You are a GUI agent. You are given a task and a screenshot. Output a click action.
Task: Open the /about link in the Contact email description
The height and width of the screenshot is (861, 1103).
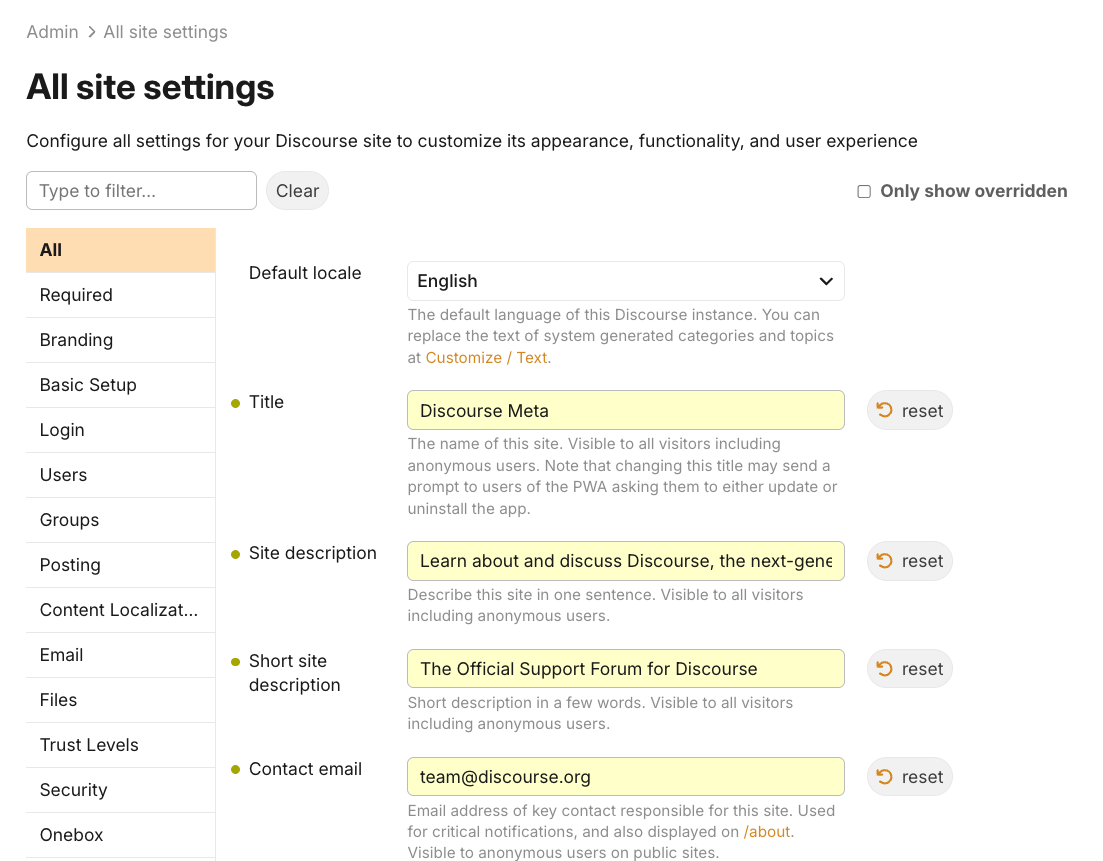(x=768, y=832)
